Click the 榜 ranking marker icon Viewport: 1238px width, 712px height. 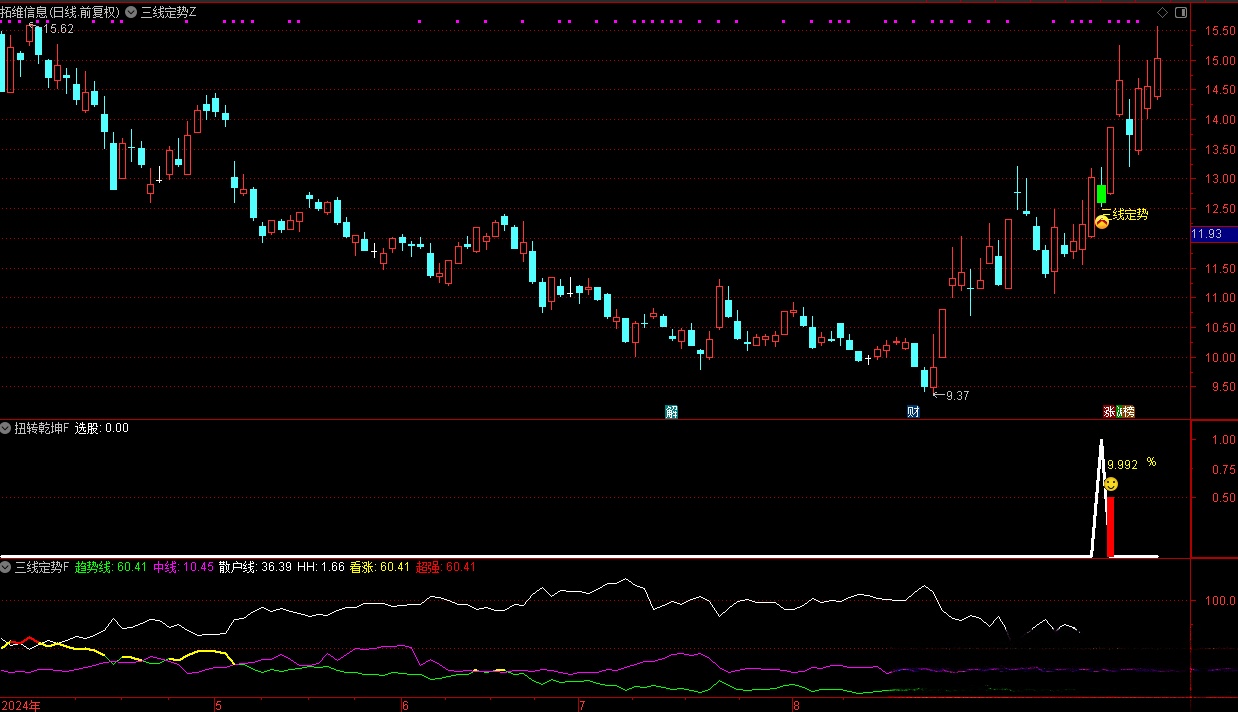tap(1127, 411)
